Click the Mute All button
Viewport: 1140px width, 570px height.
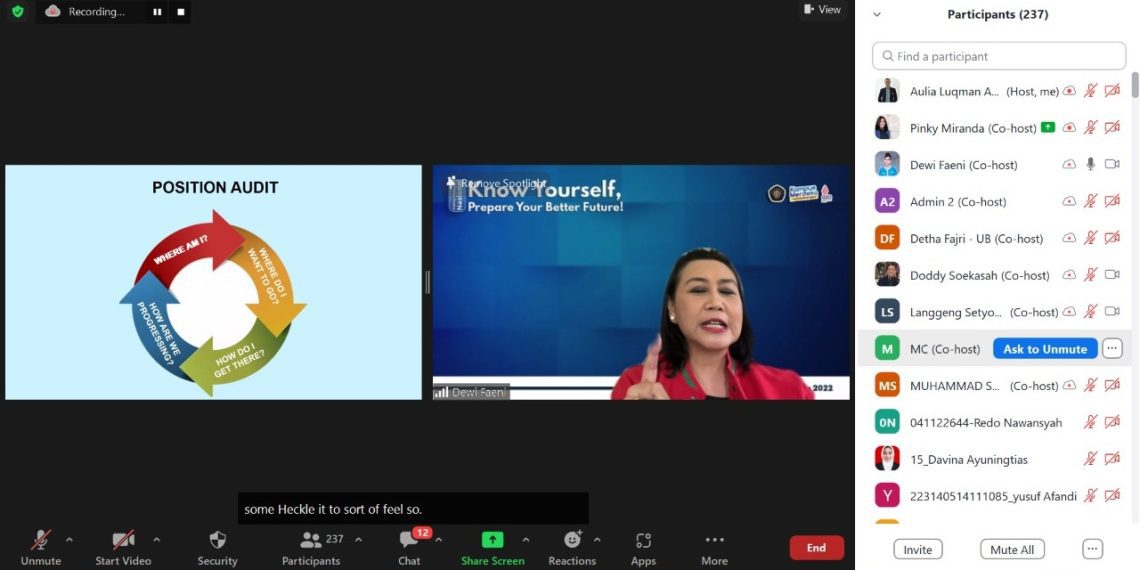point(1012,550)
